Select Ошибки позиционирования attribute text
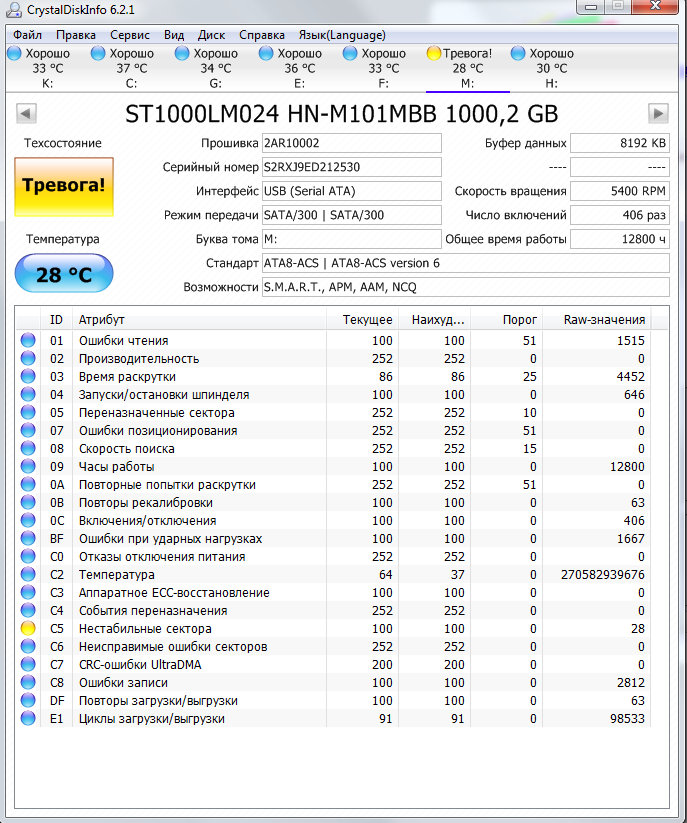The image size is (687, 823). [158, 431]
